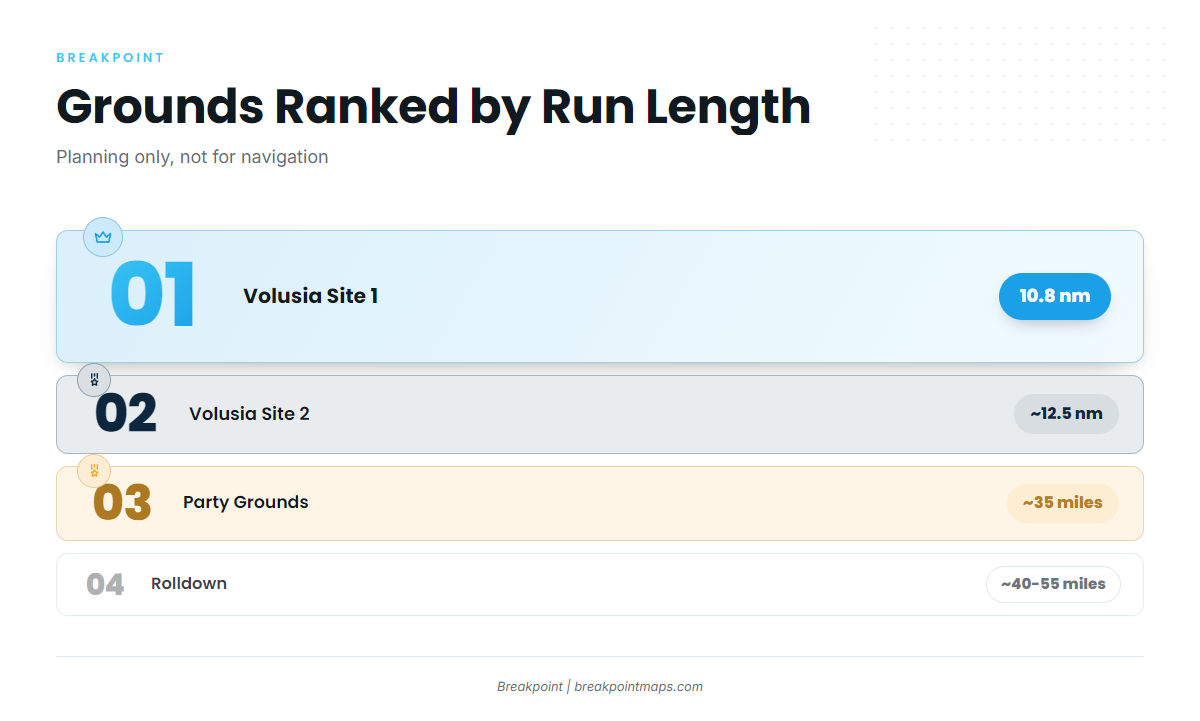Image resolution: width=1200 pixels, height=721 pixels.
Task: Select the ~12.5 nm distance pill
Action: click(1066, 414)
